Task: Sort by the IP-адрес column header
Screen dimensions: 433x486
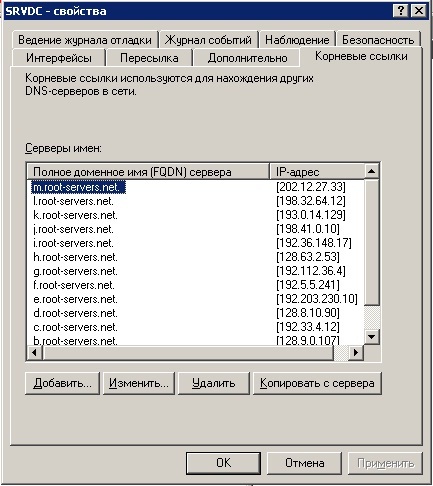Action: click(x=317, y=171)
